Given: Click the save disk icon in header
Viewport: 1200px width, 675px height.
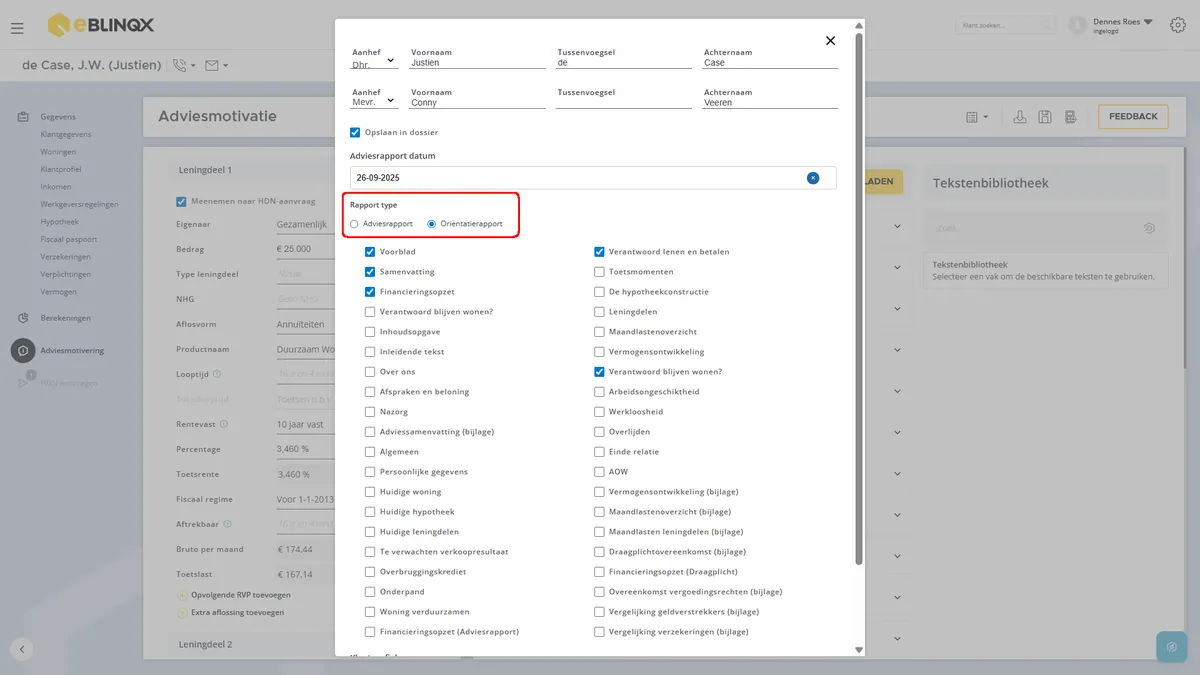Looking at the screenshot, I should [1045, 117].
